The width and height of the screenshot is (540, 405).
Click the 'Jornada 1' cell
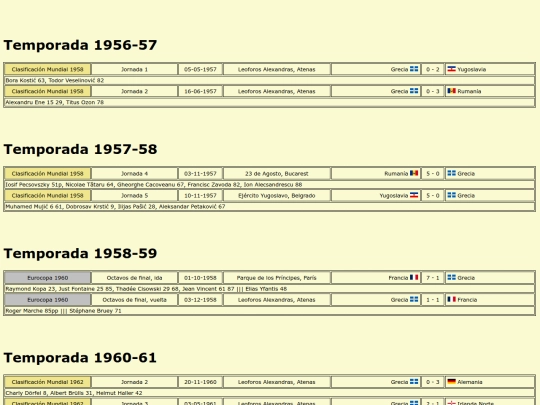click(135, 69)
